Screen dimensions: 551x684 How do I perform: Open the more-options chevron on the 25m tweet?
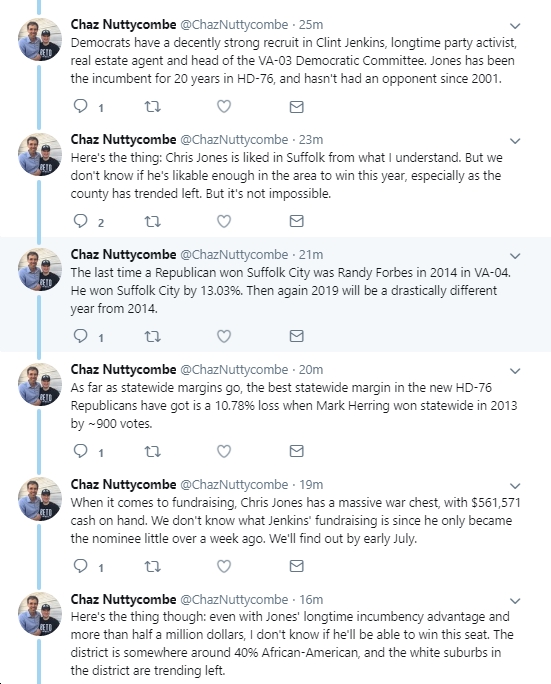pos(515,26)
